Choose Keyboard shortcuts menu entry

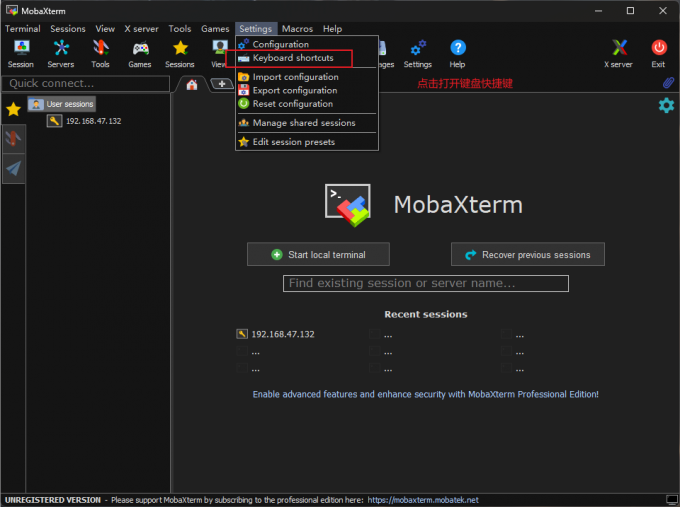(x=307, y=58)
